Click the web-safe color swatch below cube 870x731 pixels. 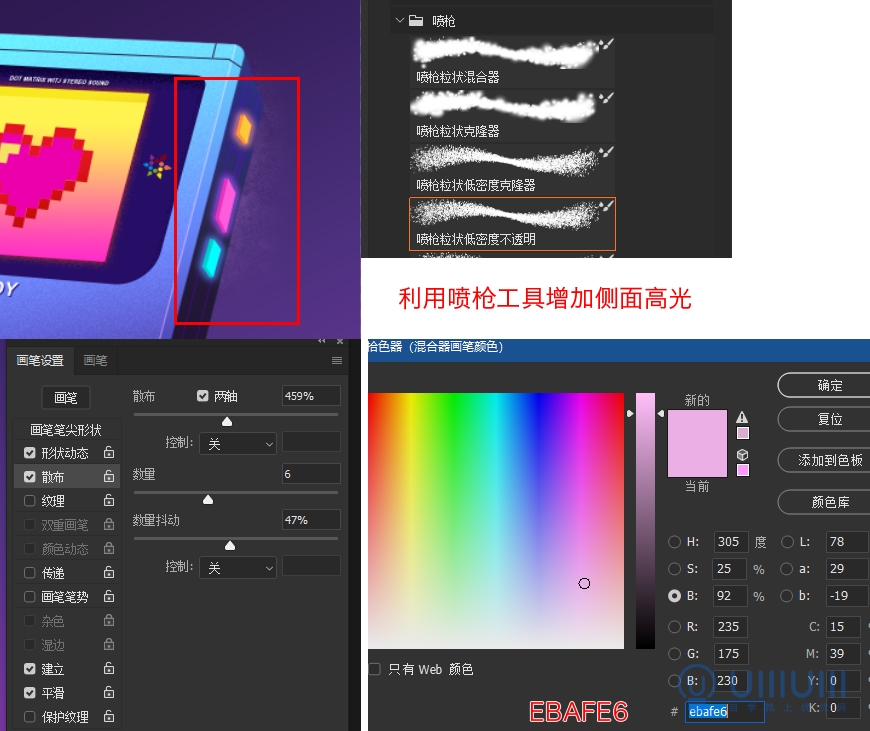[742, 470]
